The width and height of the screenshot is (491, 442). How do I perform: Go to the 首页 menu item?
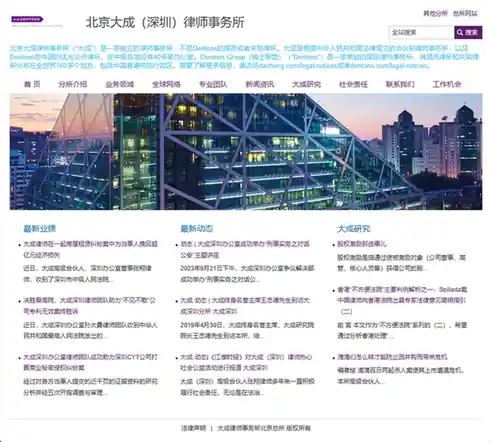tap(32, 84)
